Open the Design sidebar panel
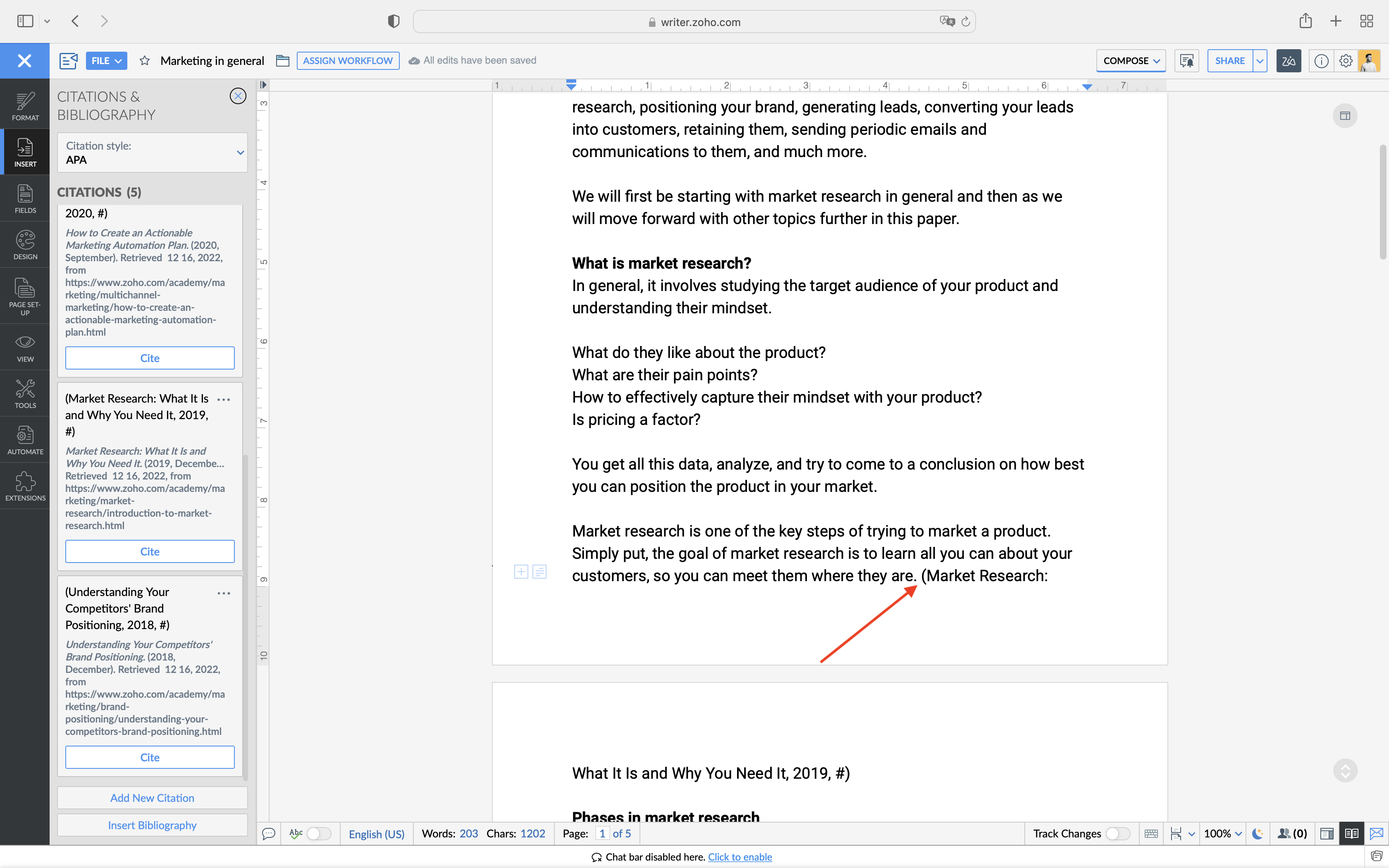This screenshot has width=1389, height=868. pos(25,245)
